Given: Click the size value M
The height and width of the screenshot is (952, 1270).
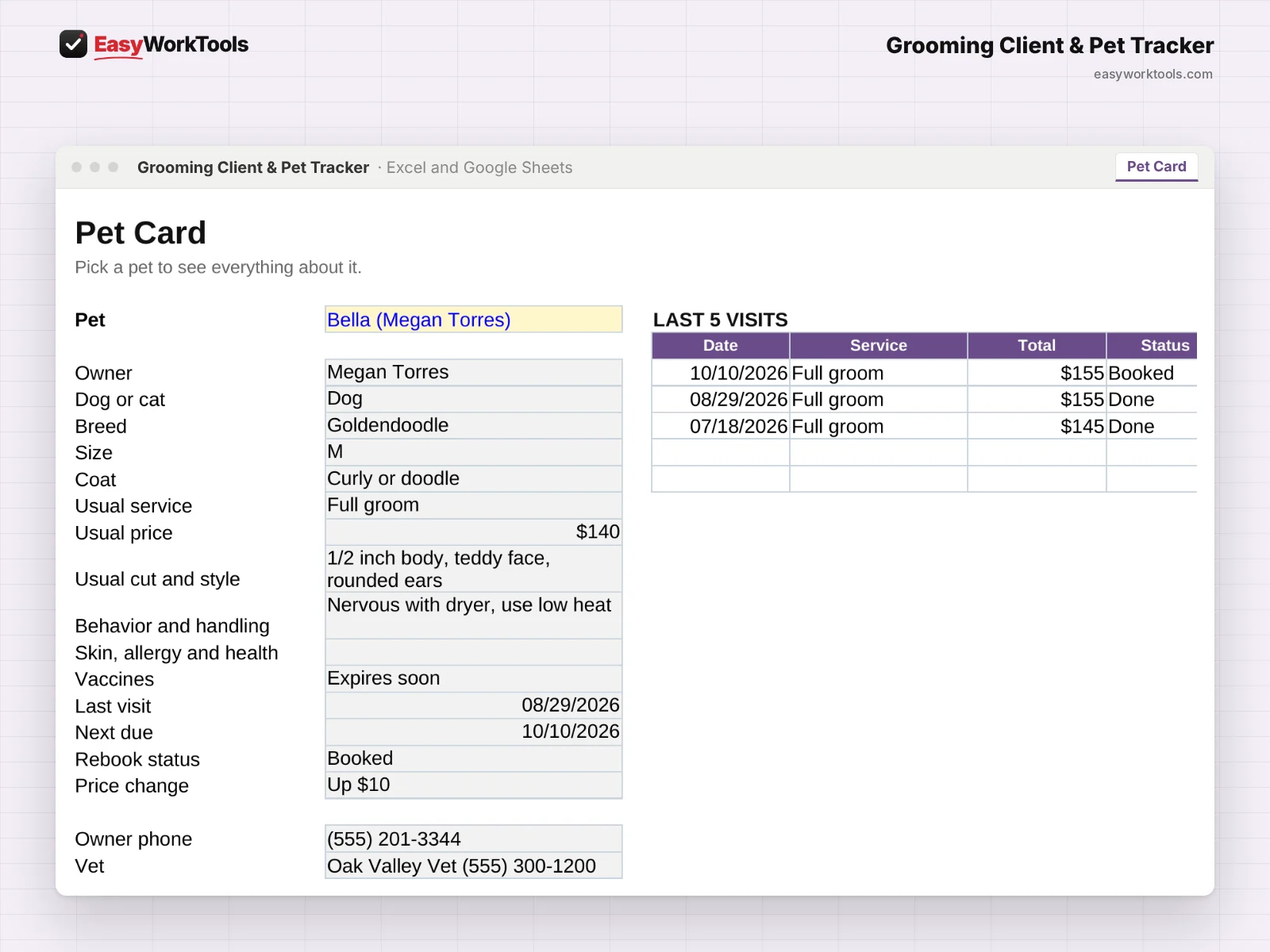Looking at the screenshot, I should click(x=474, y=452).
